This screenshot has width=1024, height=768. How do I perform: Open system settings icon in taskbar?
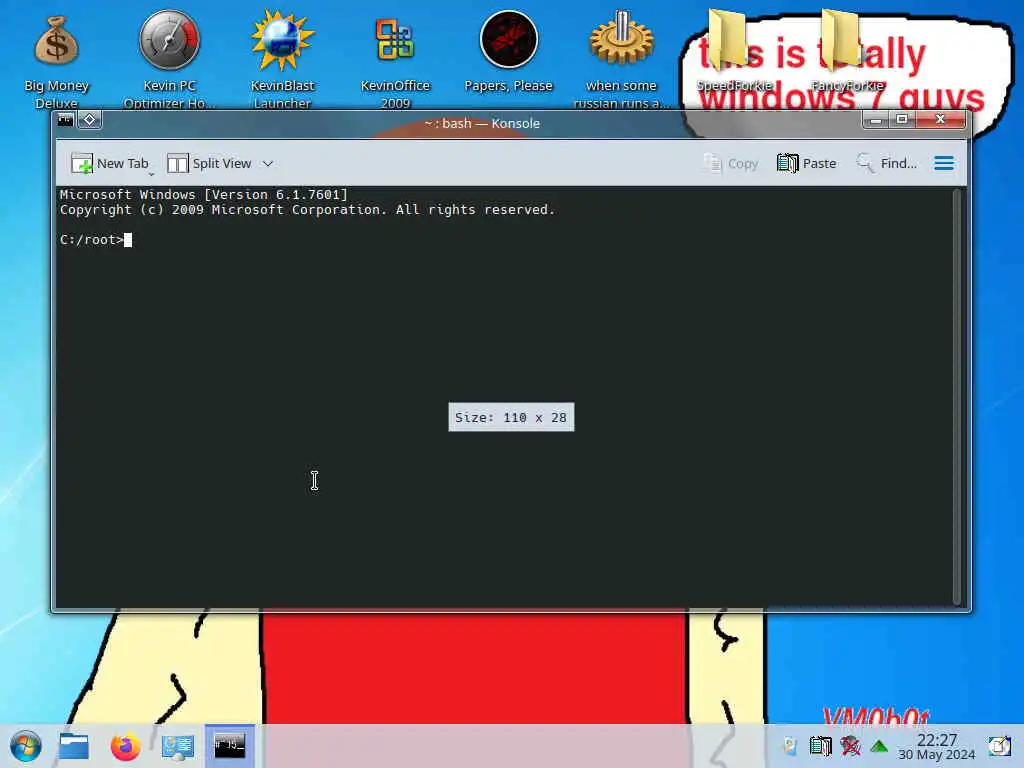pos(178,746)
